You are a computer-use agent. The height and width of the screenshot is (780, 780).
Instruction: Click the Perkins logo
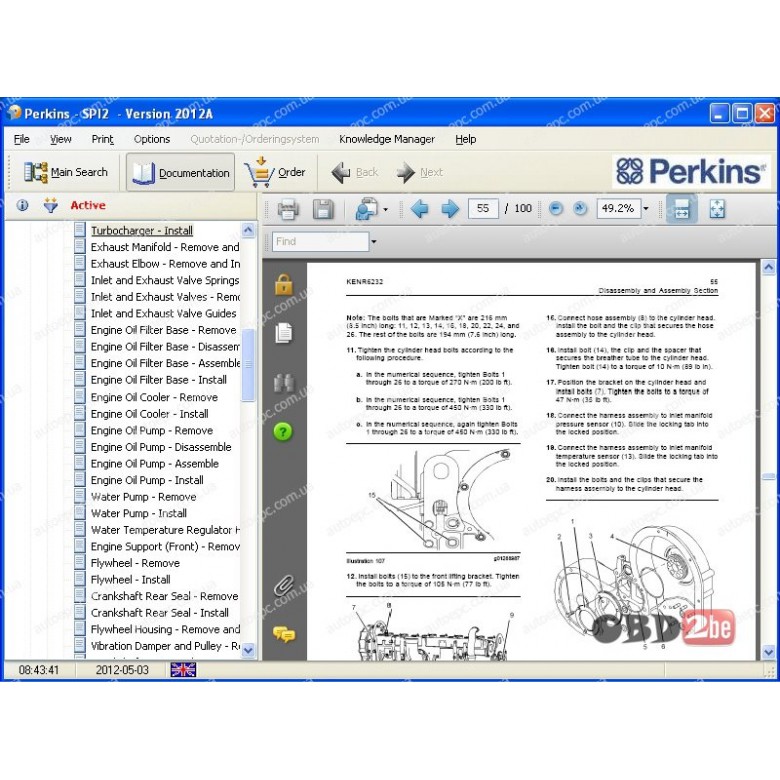point(690,171)
